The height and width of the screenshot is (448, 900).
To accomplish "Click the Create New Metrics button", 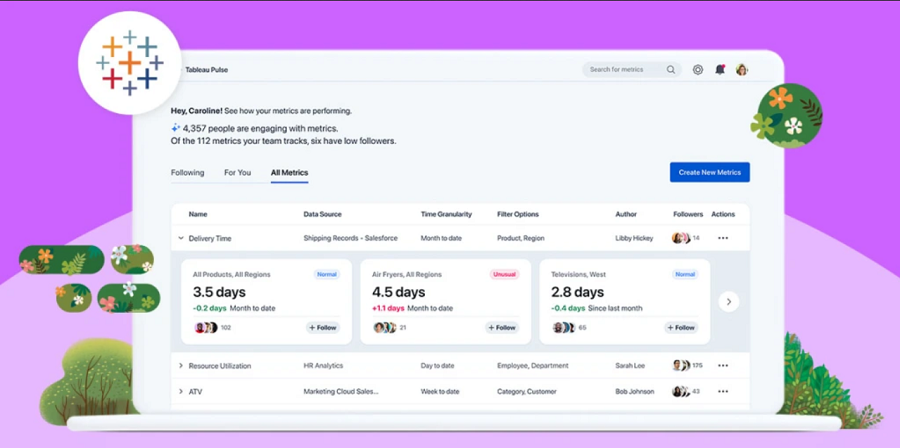I will [x=709, y=172].
